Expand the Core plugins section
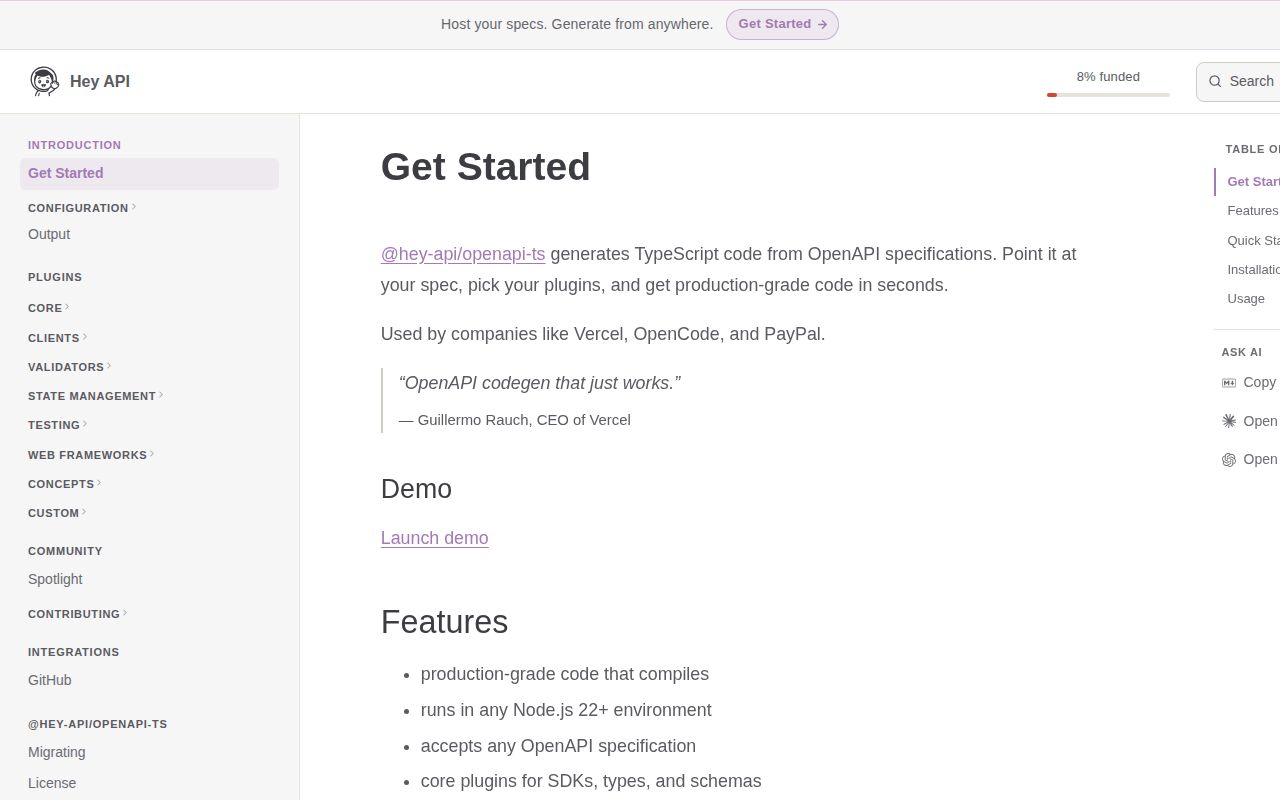This screenshot has height=800, width=1280. 48,308
